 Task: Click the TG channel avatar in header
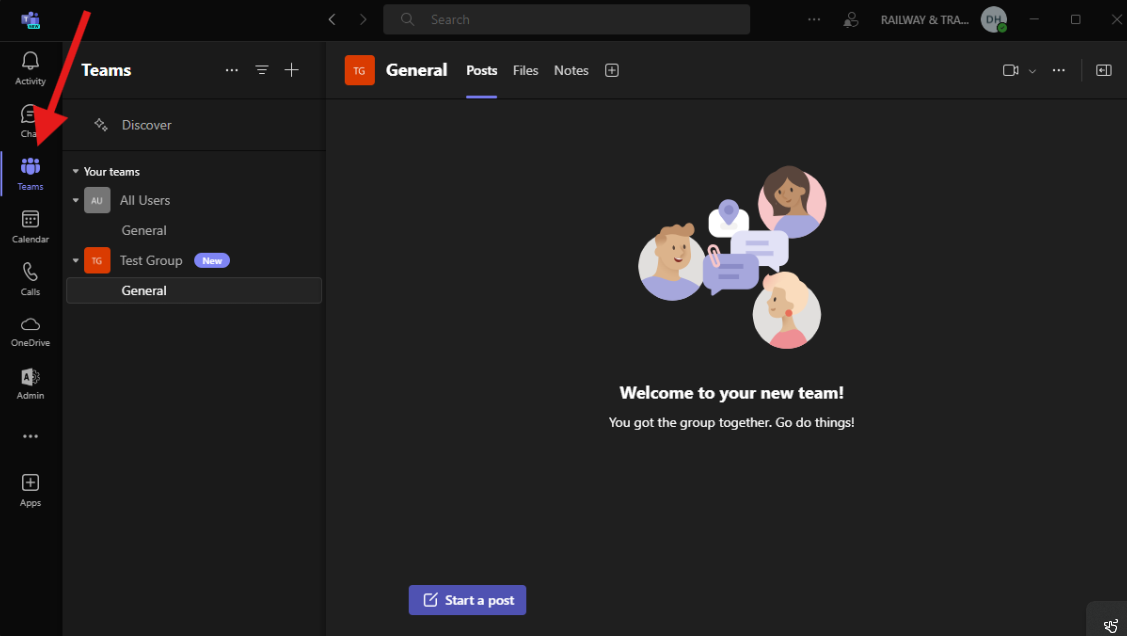359,70
